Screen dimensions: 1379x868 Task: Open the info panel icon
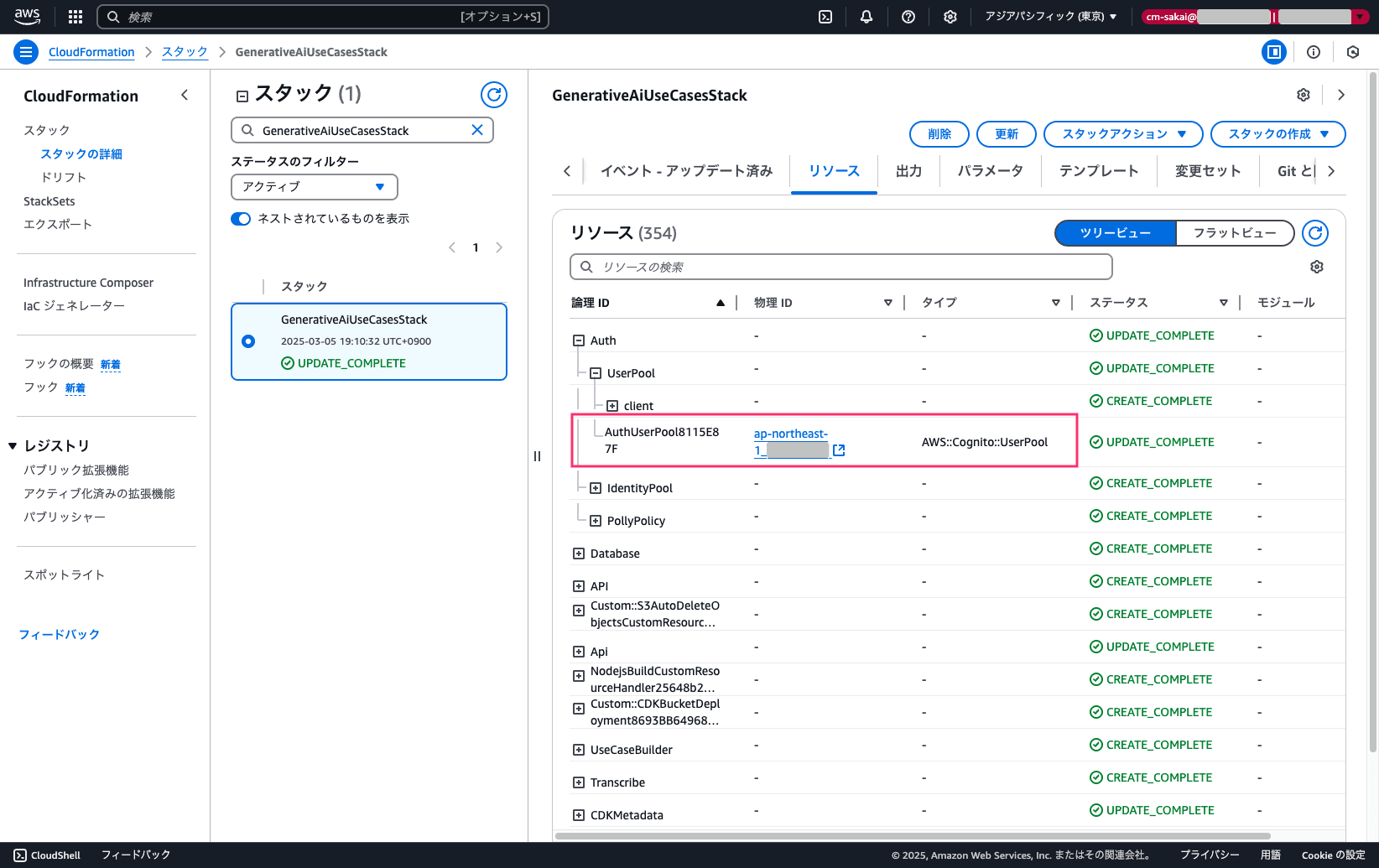1314,52
